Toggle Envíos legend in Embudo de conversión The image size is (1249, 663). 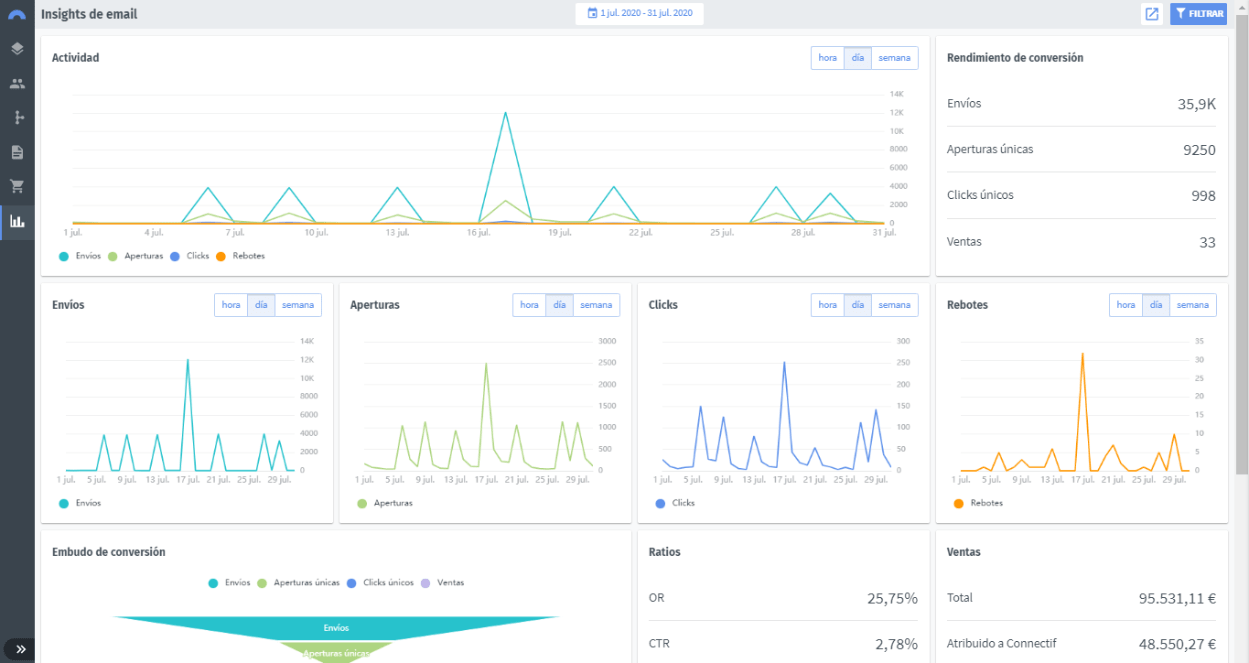(x=229, y=582)
